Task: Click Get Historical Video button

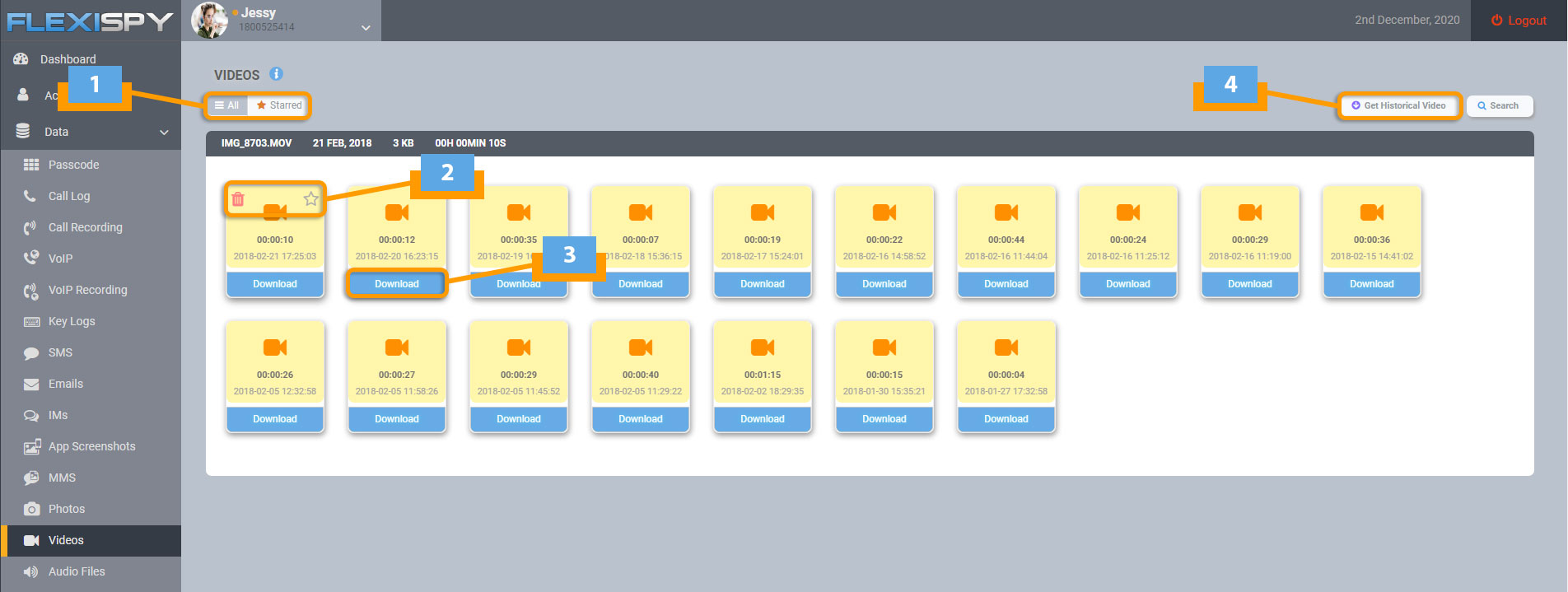Action: (1398, 105)
